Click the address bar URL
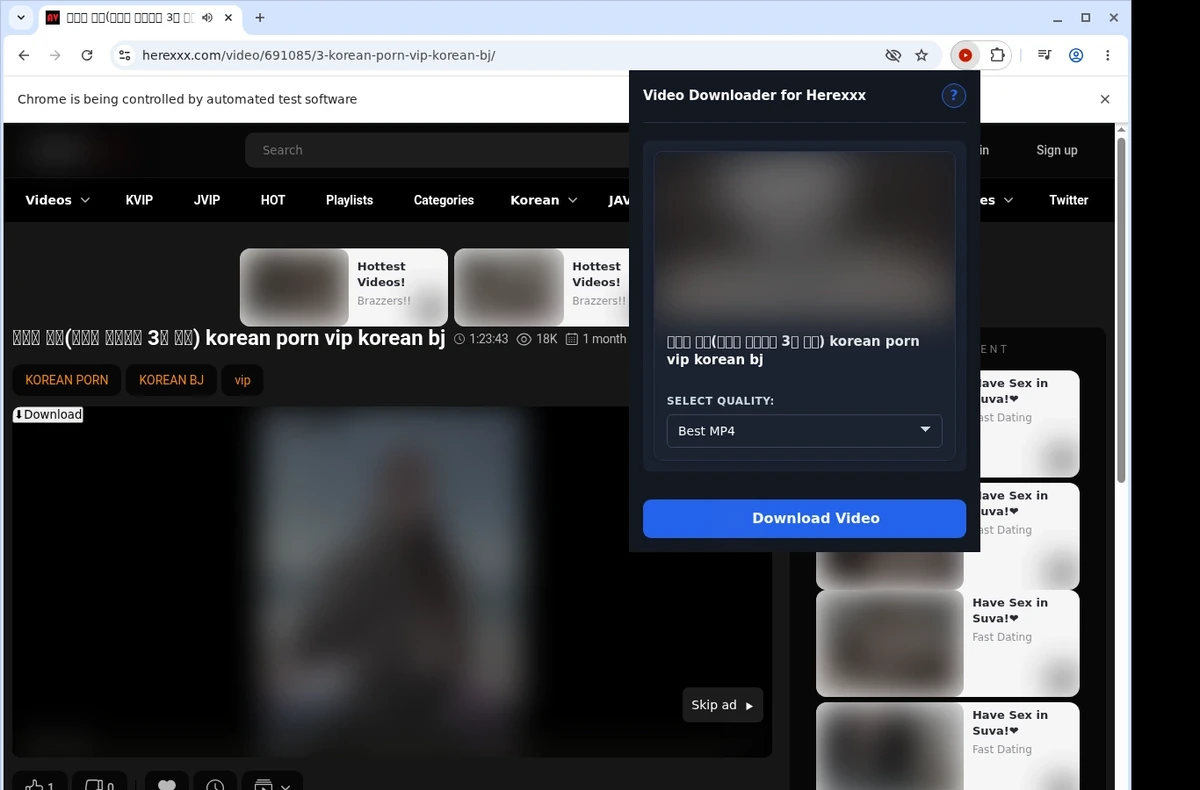Image resolution: width=1200 pixels, height=790 pixels. tap(318, 56)
